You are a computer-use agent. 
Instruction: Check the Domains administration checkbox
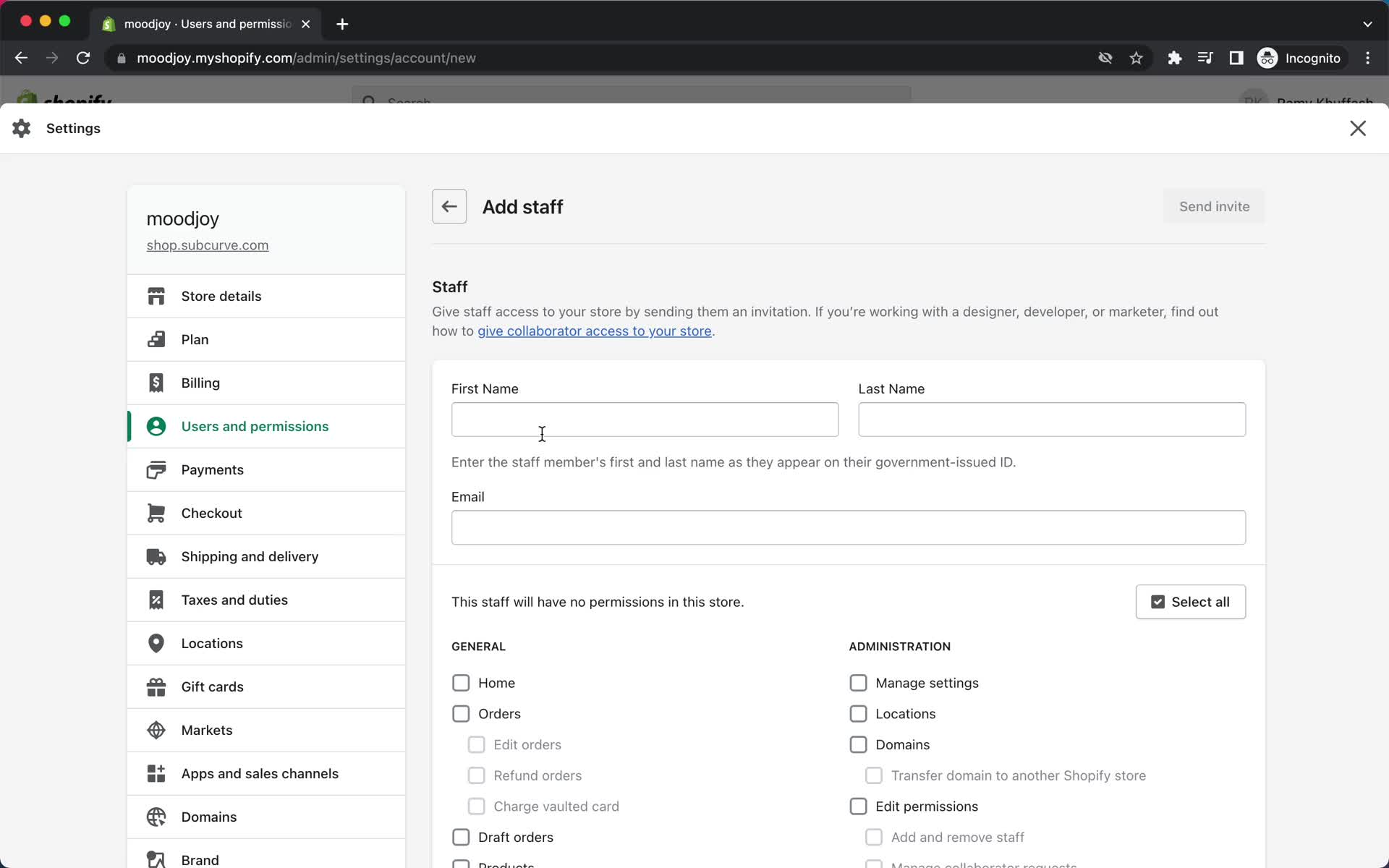coord(858,744)
